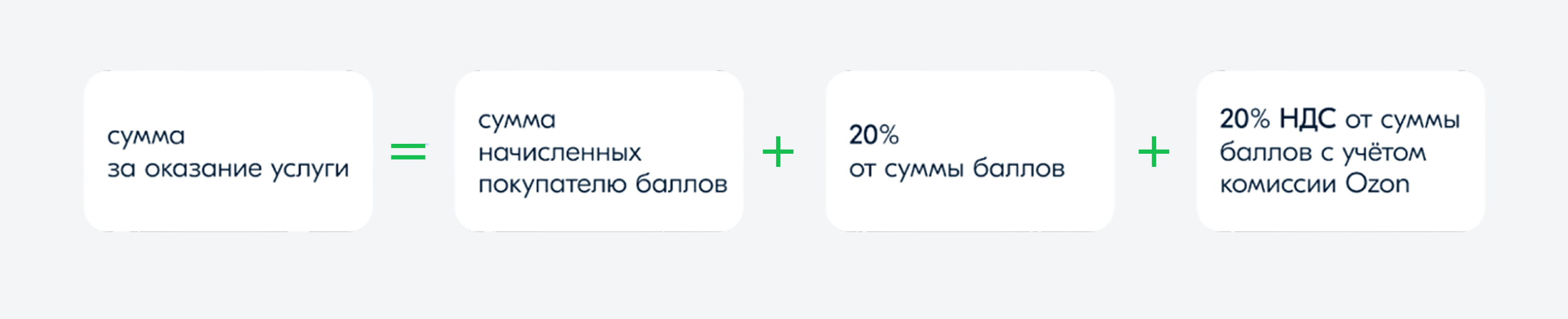Viewport: 1568px width, 319px height.
Task: Select the "сумма начисленных покупателю баллов" card
Action: (599, 151)
